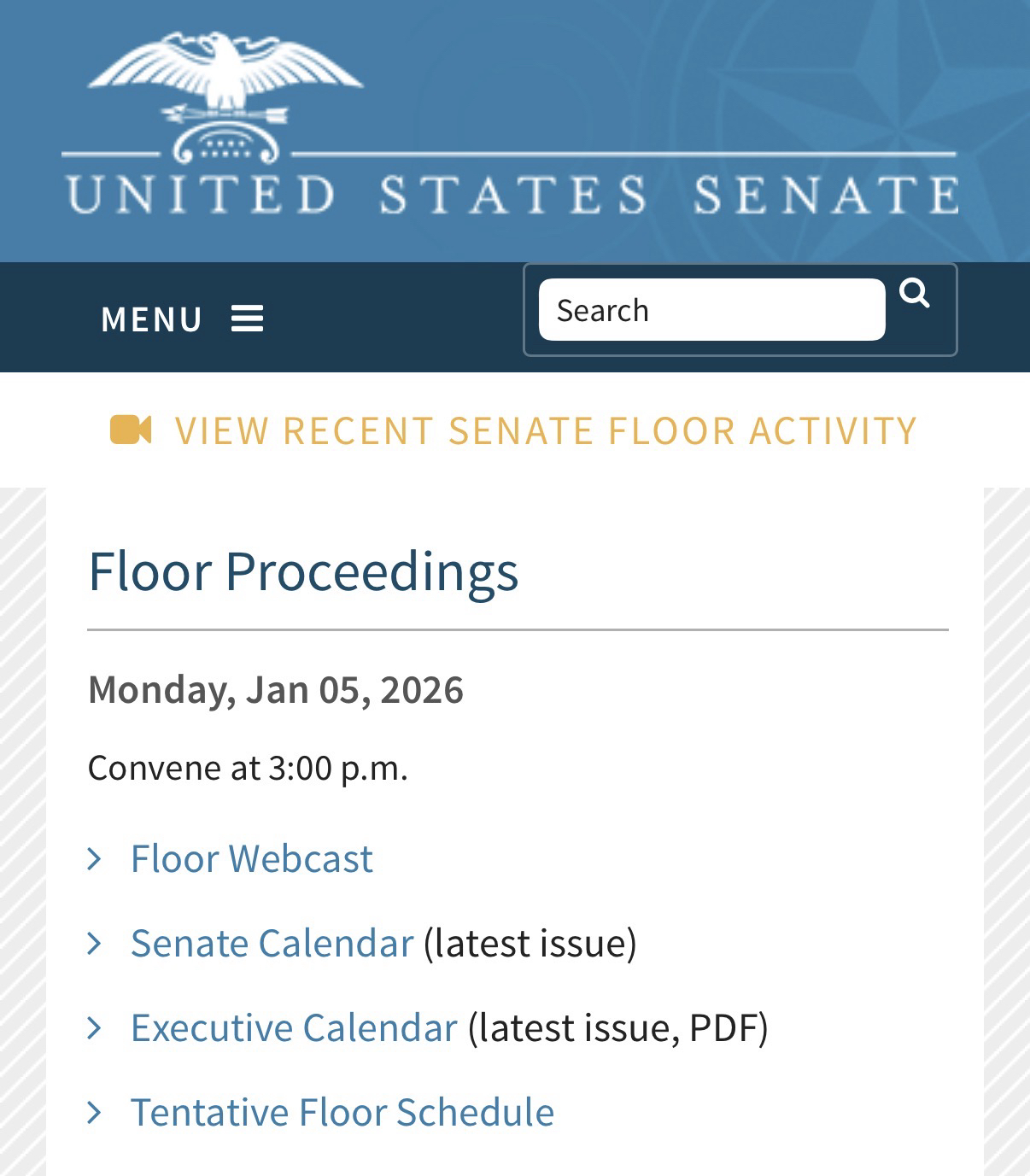Open the Senate Calendar link
This screenshot has width=1030, height=1176.
pyautogui.click(x=272, y=943)
